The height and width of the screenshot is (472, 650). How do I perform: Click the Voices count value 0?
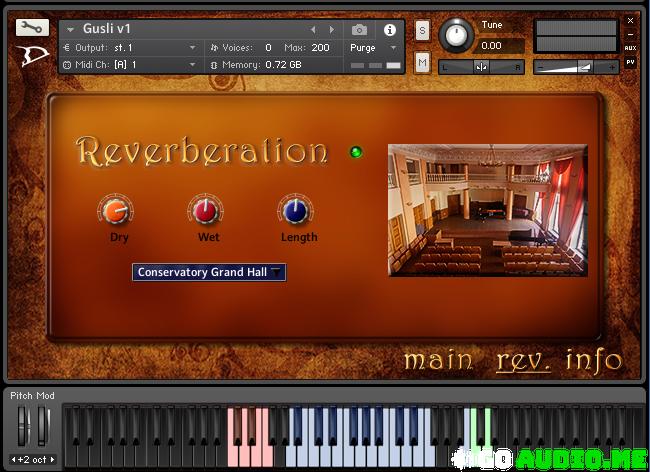(268, 48)
